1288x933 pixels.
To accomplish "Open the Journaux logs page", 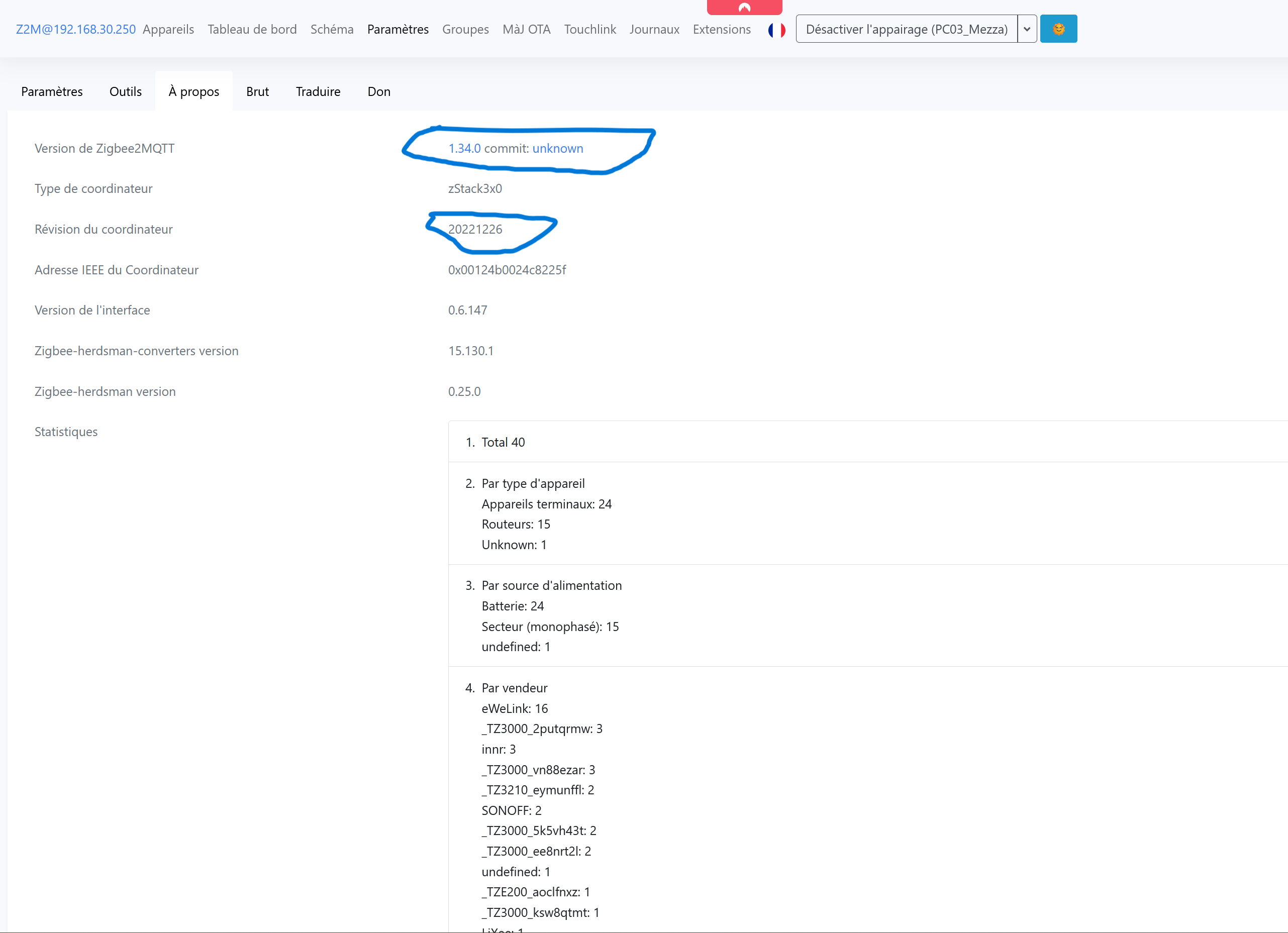I will (654, 29).
